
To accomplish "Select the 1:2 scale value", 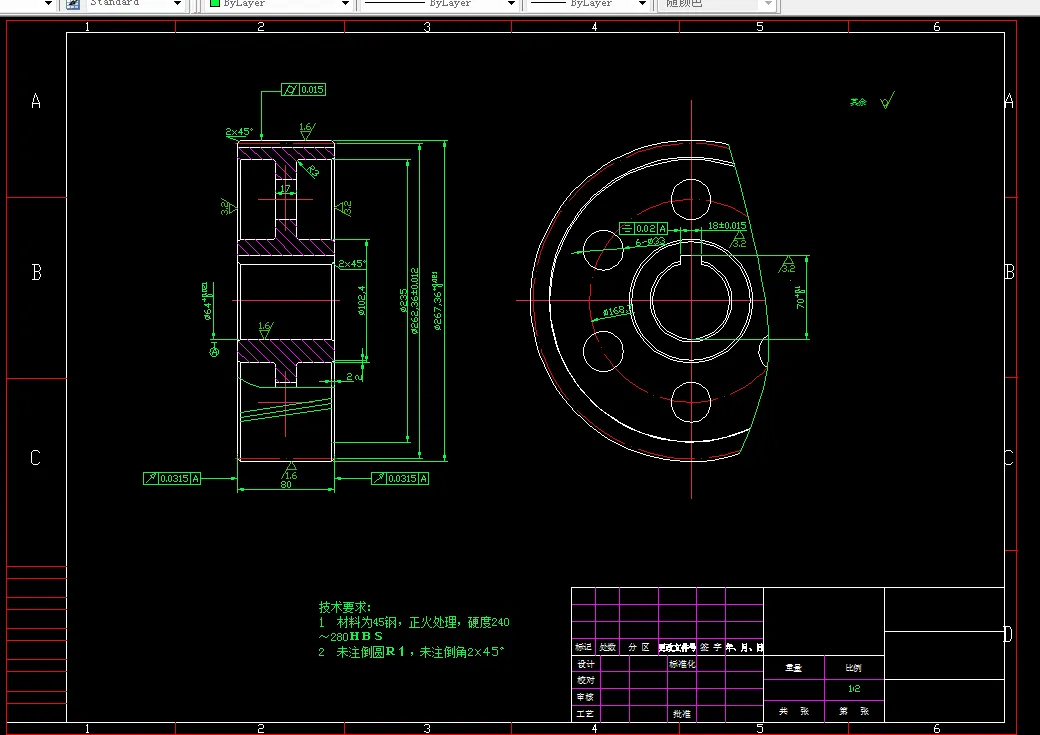I will 854,689.
